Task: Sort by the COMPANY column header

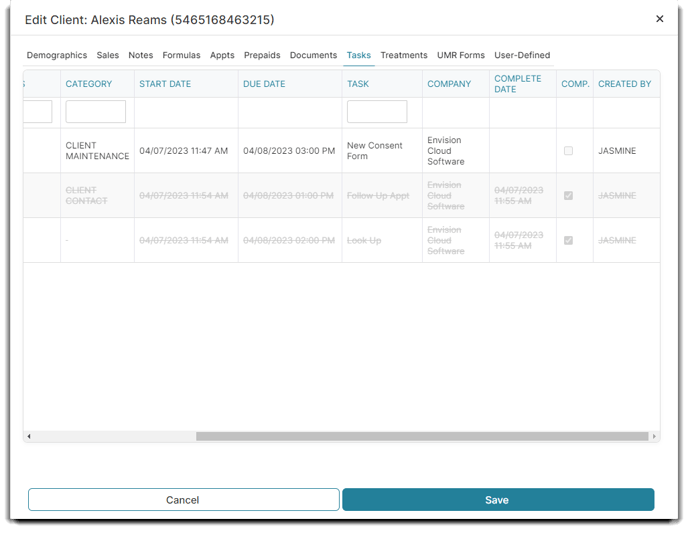Action: (x=449, y=84)
